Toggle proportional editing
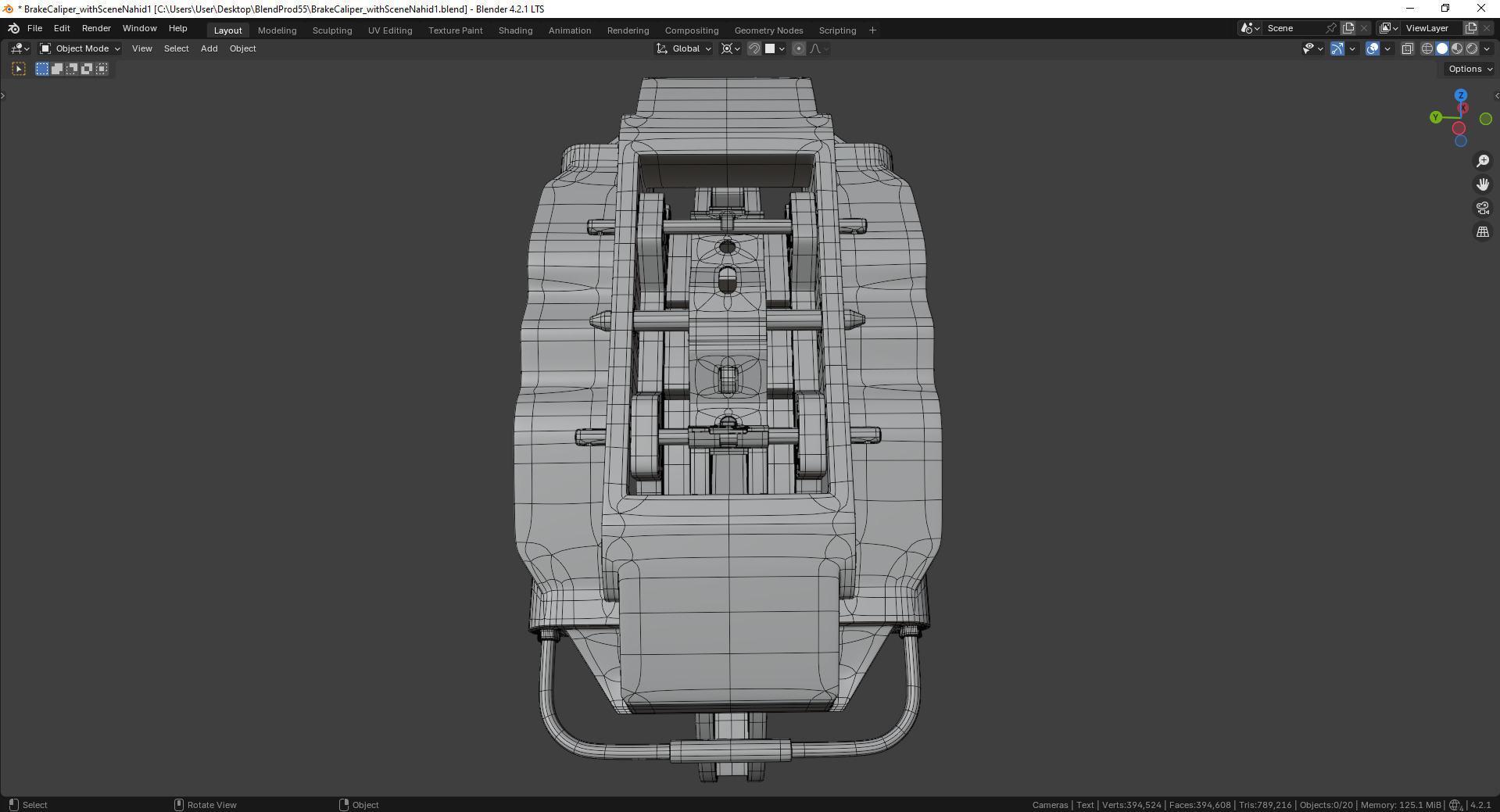The height and width of the screenshot is (812, 1500). click(x=799, y=48)
